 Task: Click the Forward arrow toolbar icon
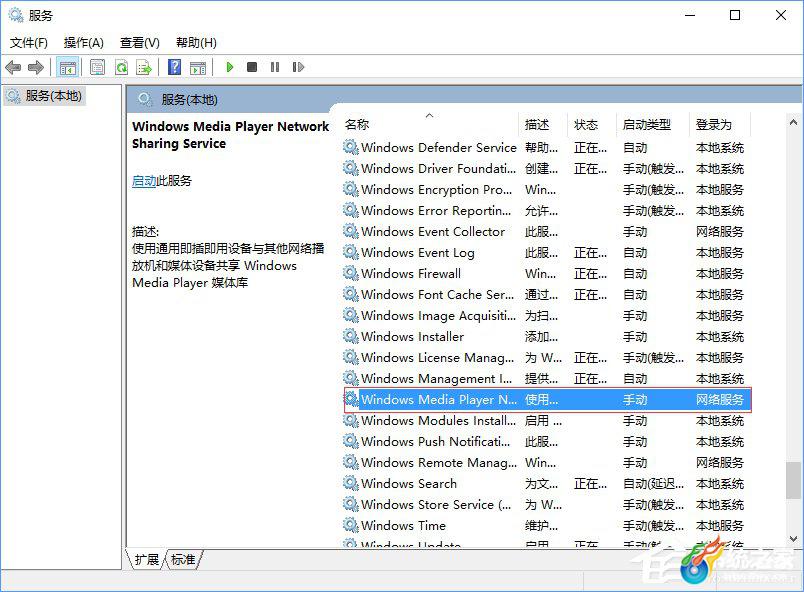[x=35, y=67]
